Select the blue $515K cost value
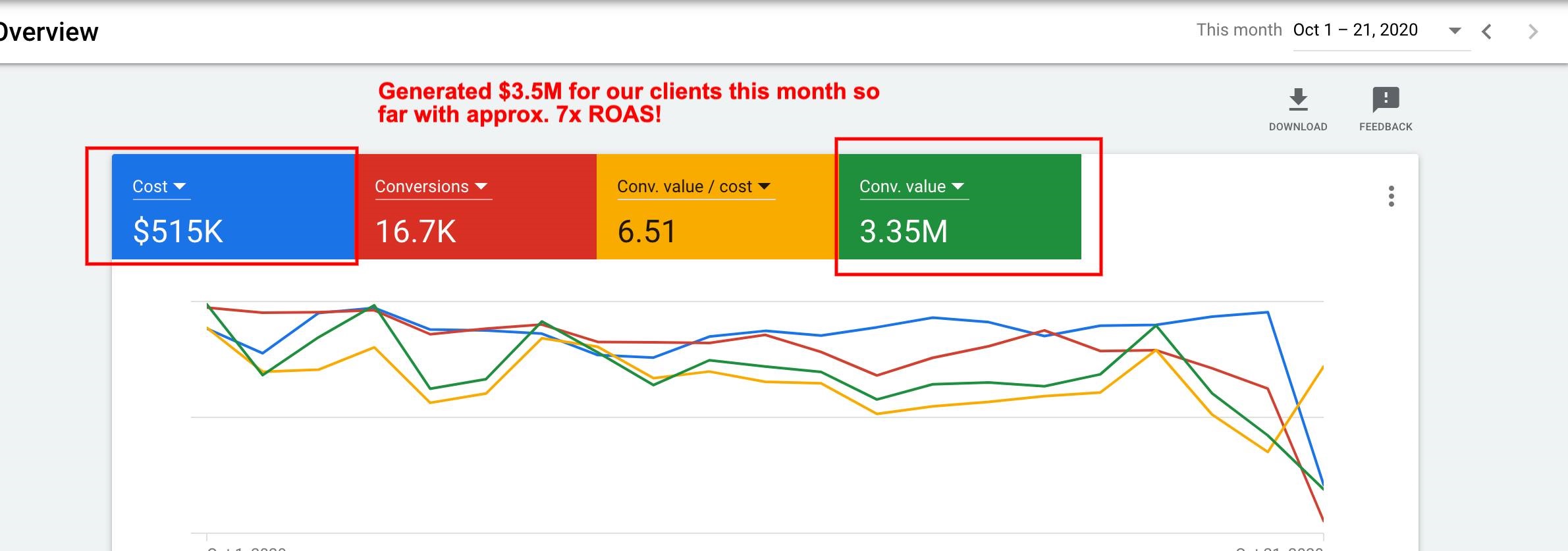Screen dimensions: 1568x551 [178, 232]
